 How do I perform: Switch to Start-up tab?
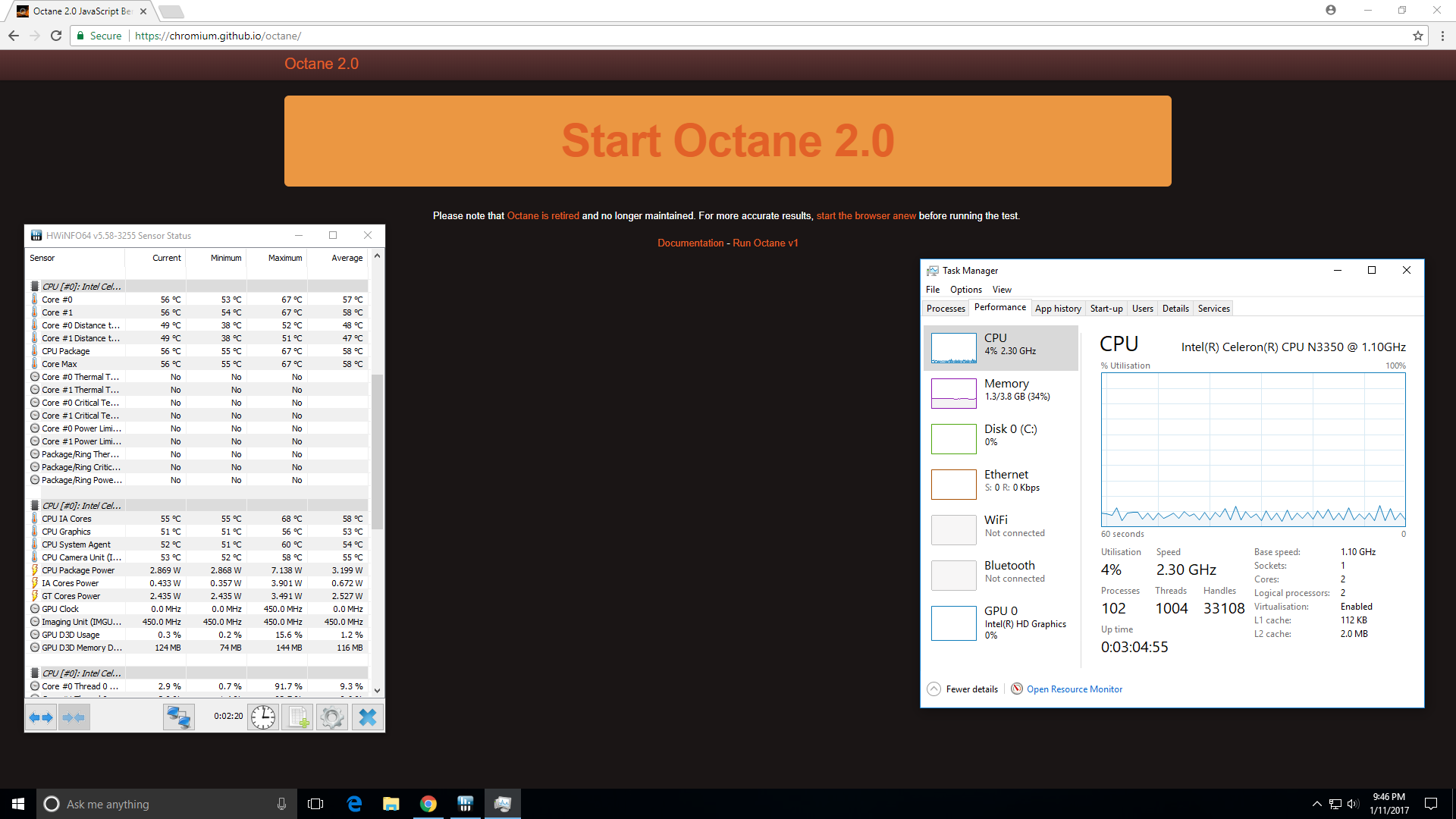1106,309
